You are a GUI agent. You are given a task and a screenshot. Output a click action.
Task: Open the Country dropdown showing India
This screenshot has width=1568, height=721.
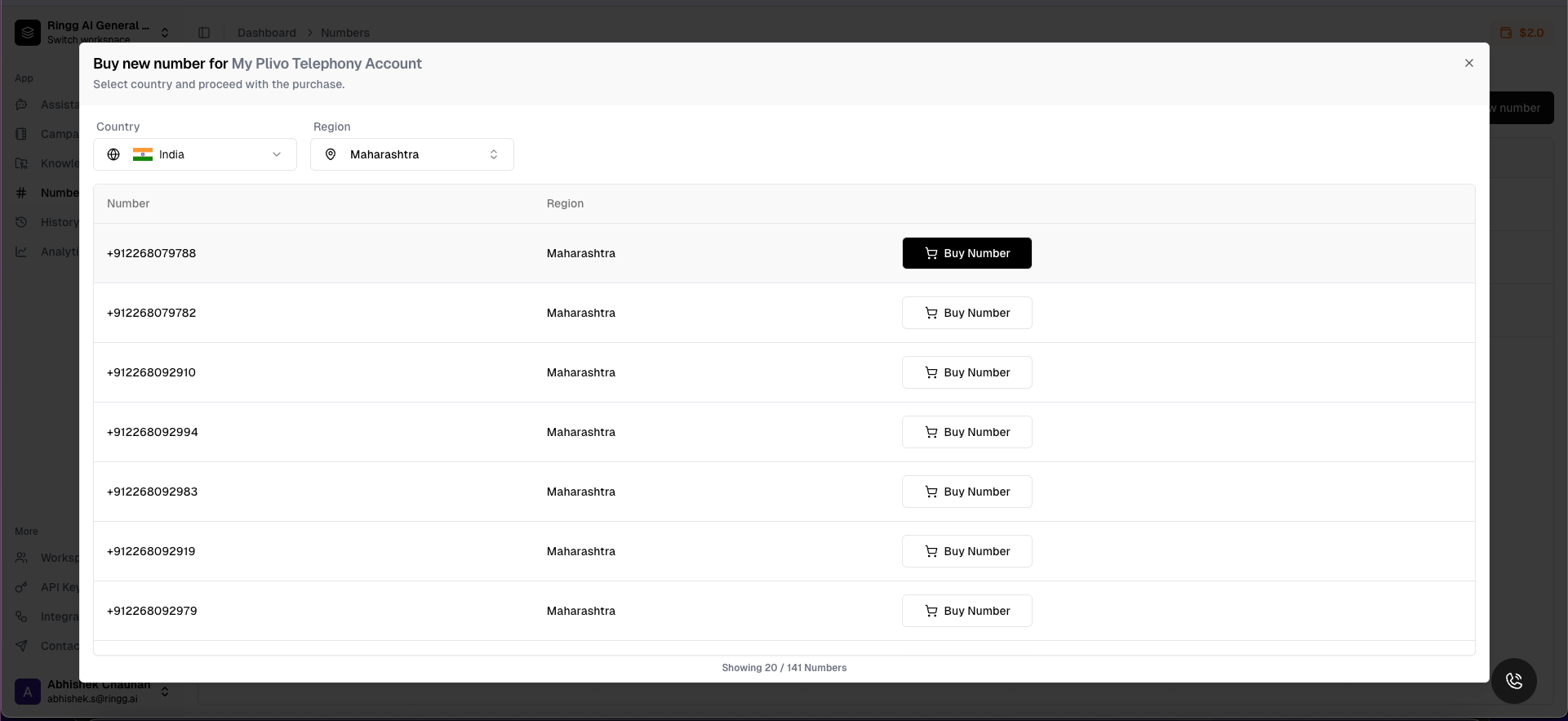195,154
